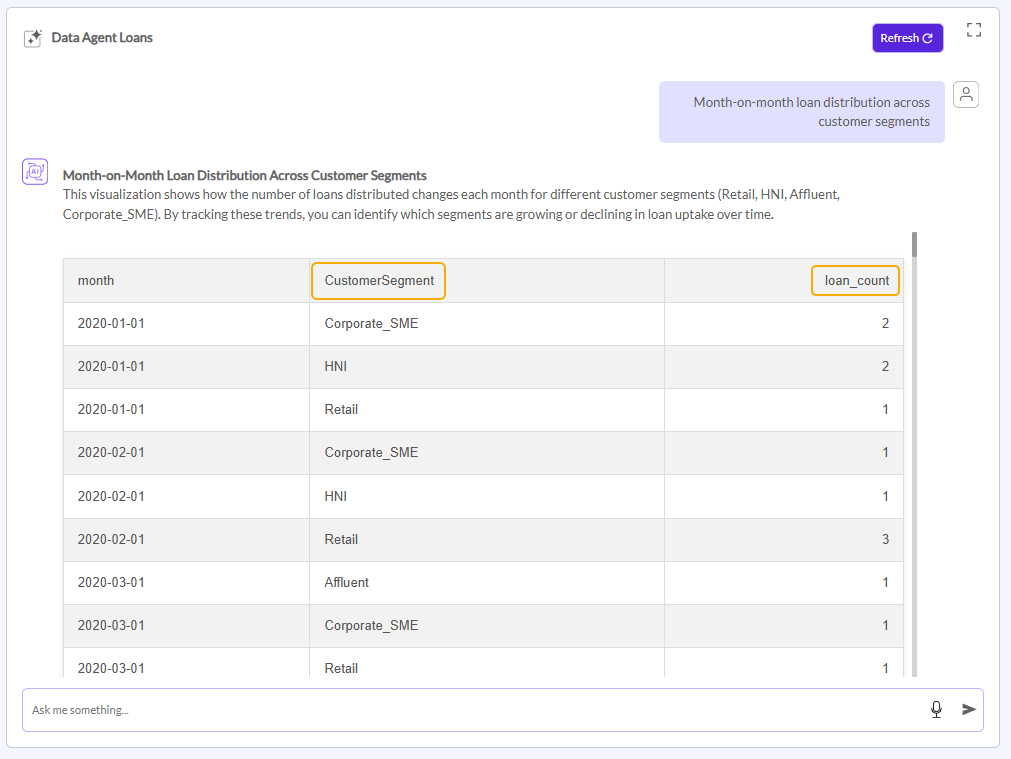The image size is (1011, 759).
Task: Click the response title 'Month-on-Month Loan Distribution'
Action: tap(244, 175)
